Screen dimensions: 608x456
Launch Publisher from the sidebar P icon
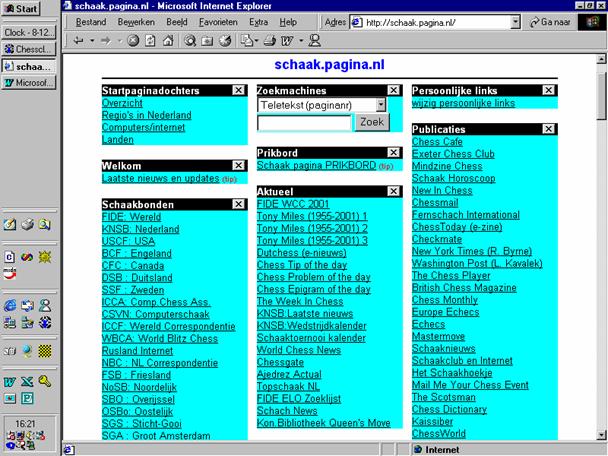27,398
